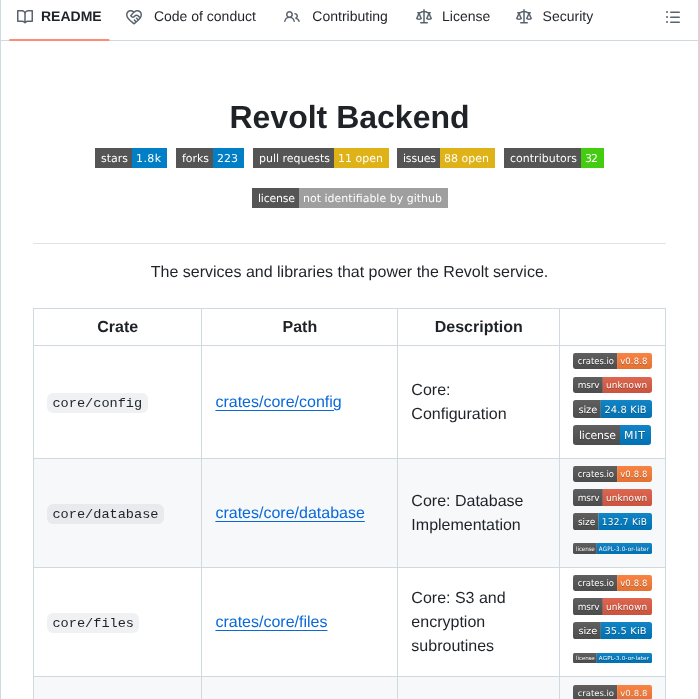Switch to the Code of conduct tab
Screen dimensions: 699x699
[191, 16]
